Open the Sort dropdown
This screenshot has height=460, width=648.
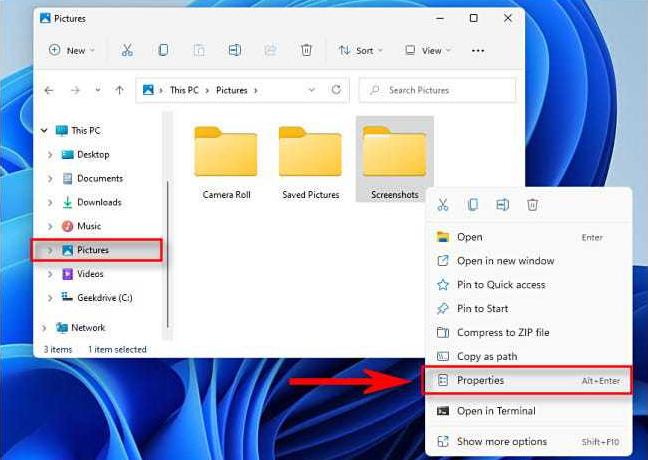click(361, 51)
